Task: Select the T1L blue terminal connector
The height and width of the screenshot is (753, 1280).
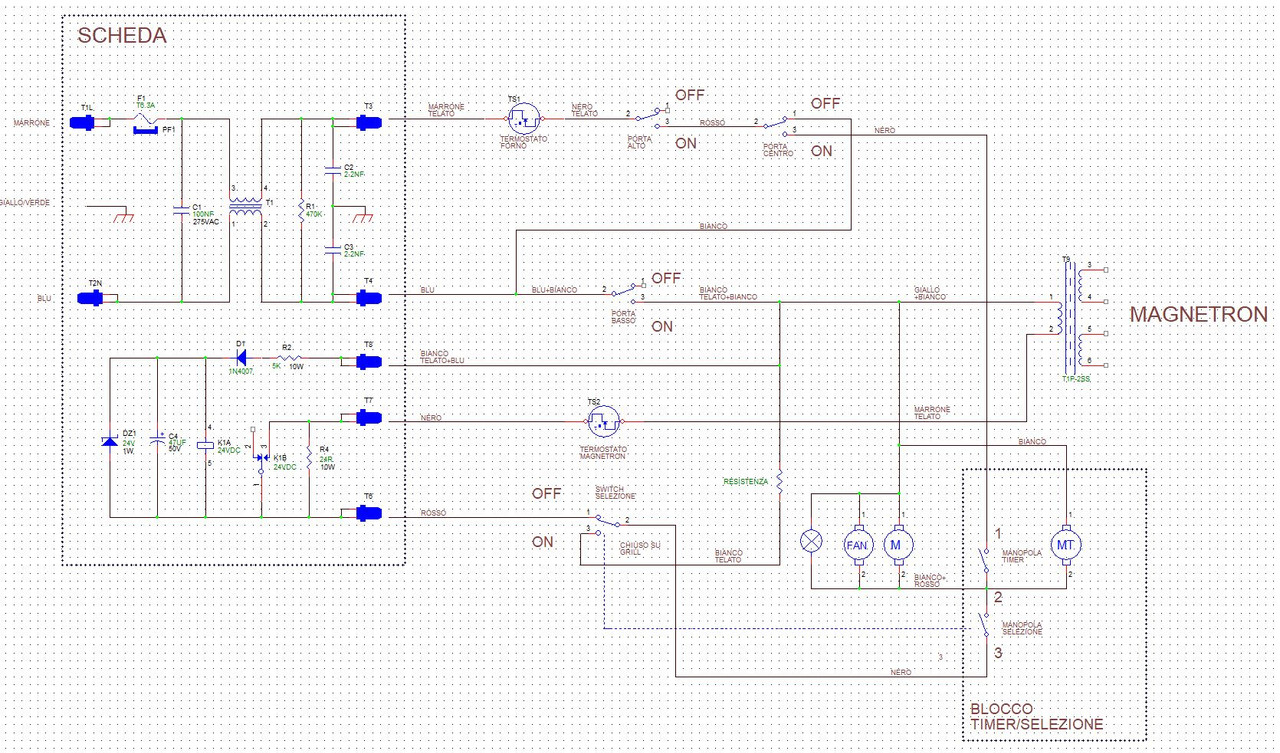Action: 83,122
